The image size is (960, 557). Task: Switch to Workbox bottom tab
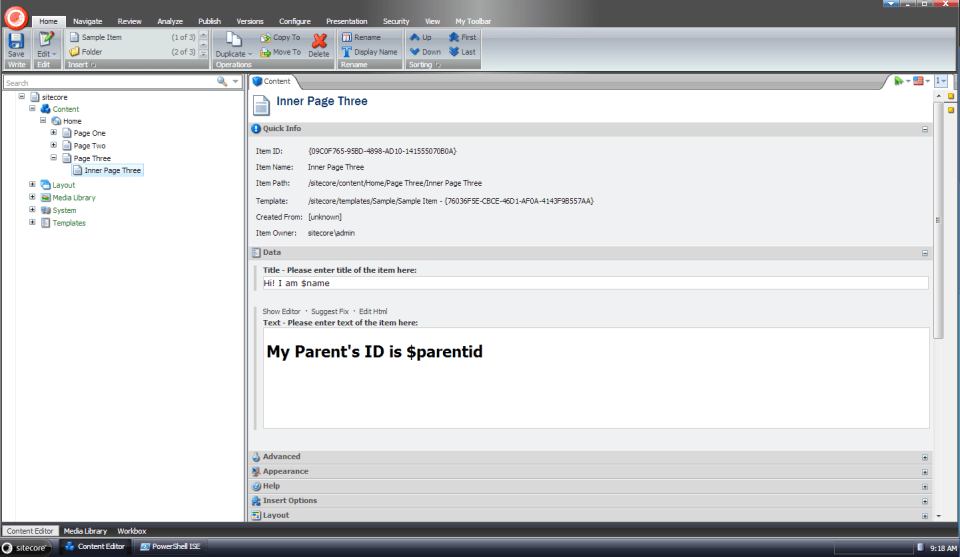[x=132, y=531]
